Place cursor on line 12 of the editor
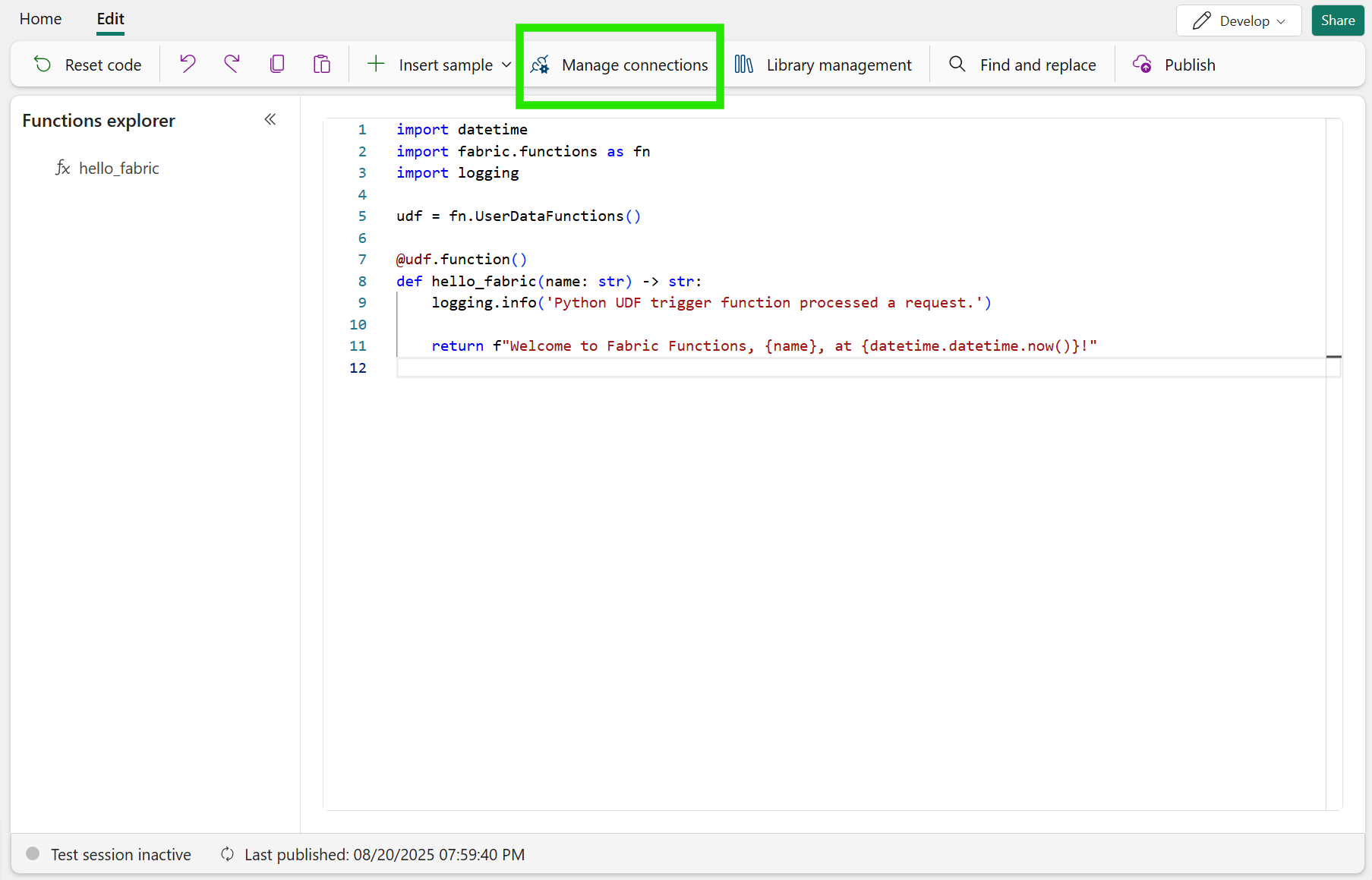Viewport: 1372px width, 880px height. click(x=531, y=368)
